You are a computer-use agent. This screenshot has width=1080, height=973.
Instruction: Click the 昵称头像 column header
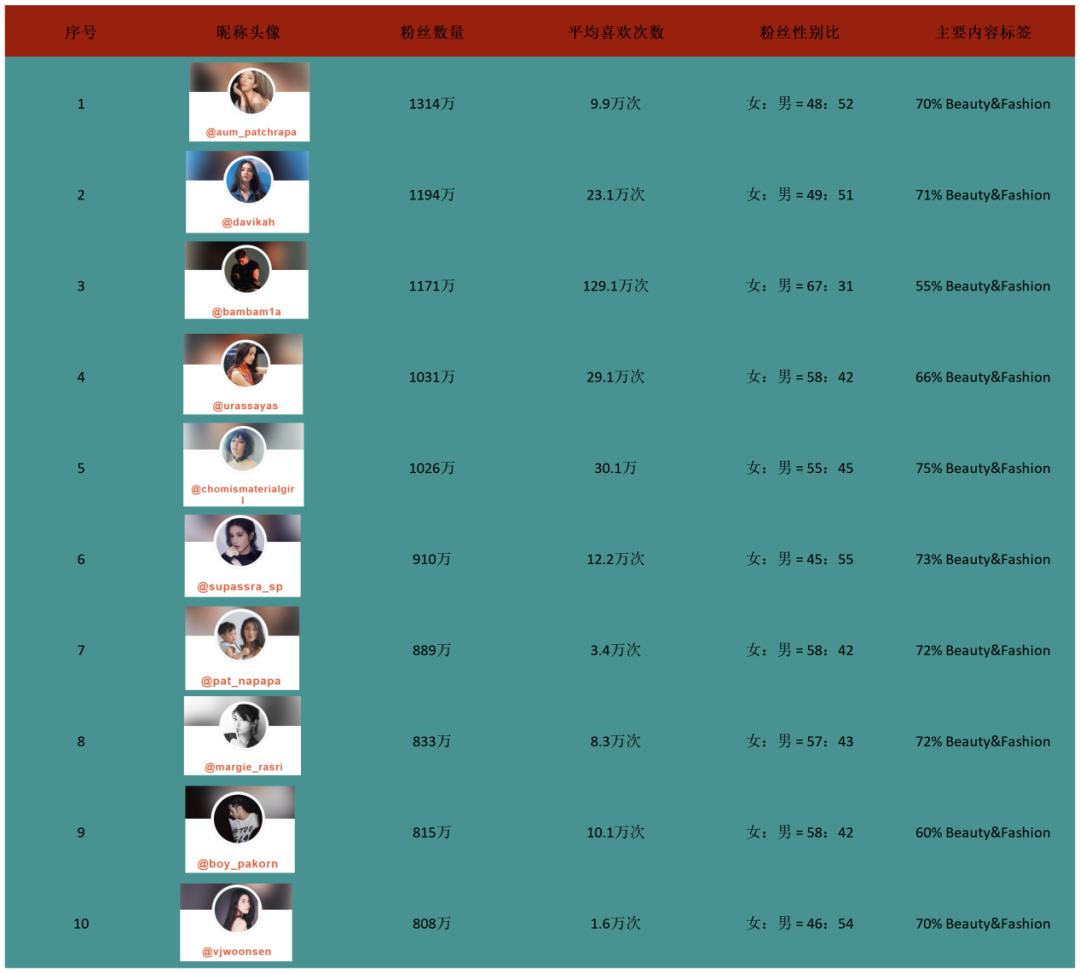(249, 32)
